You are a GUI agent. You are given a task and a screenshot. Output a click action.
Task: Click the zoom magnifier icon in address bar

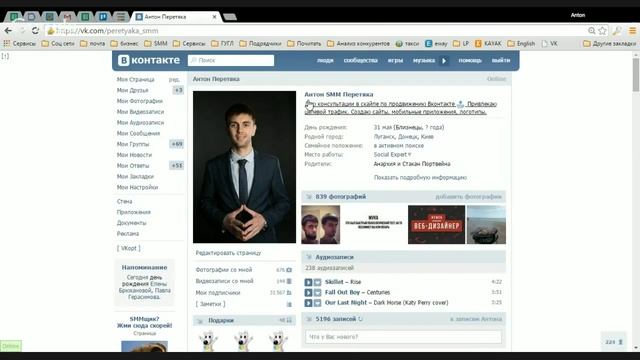591,31
